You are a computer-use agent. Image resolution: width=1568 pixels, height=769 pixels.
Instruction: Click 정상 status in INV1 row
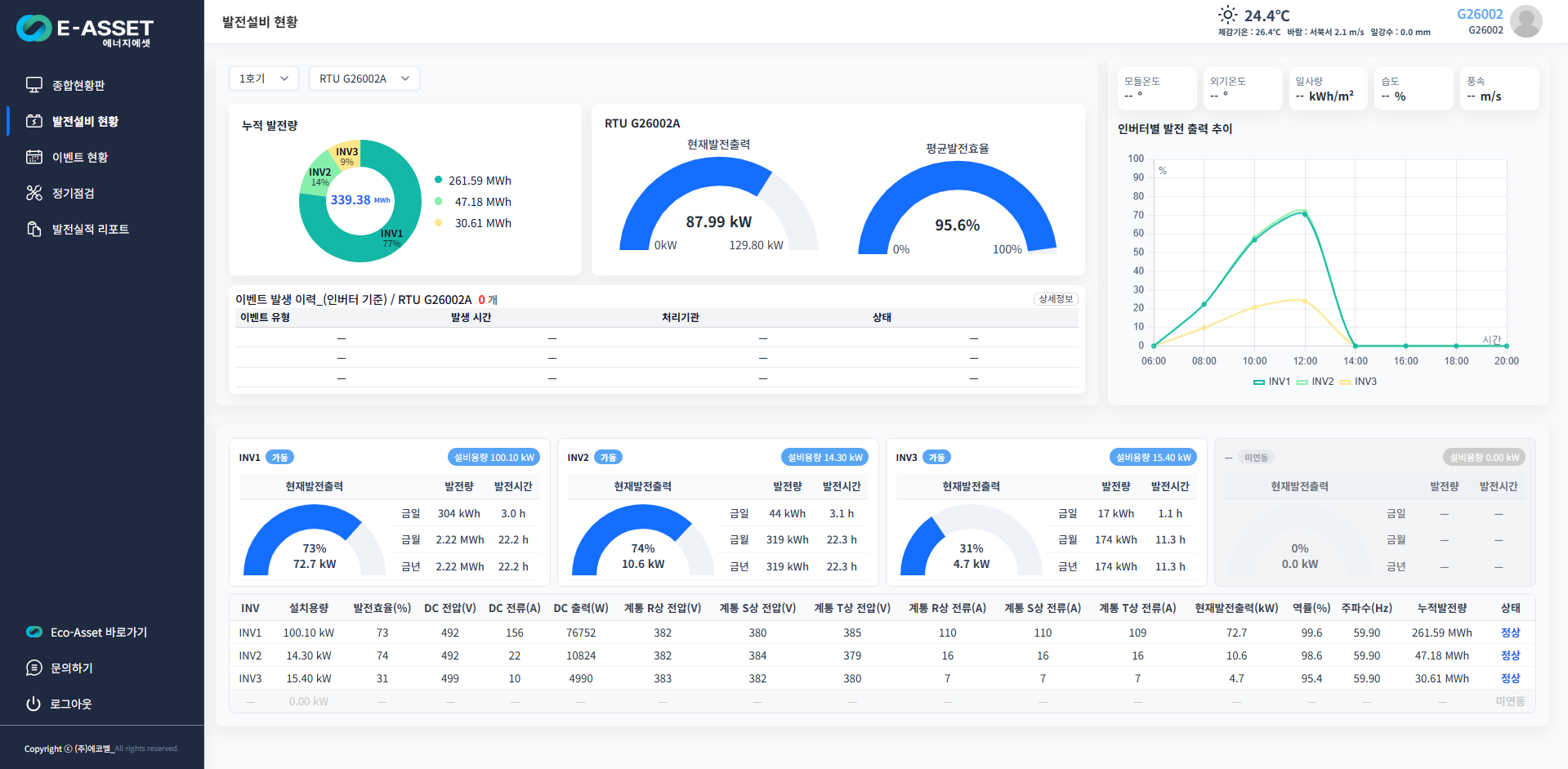1510,633
